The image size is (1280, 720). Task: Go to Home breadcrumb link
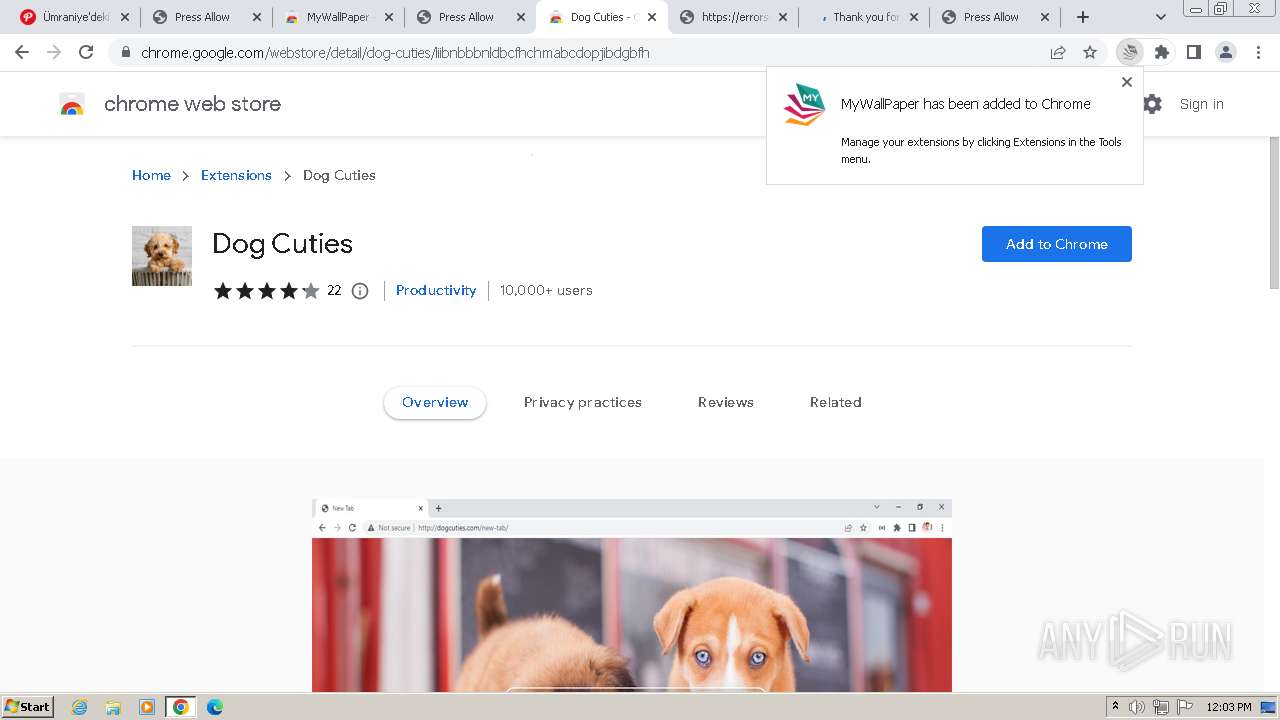[x=151, y=175]
